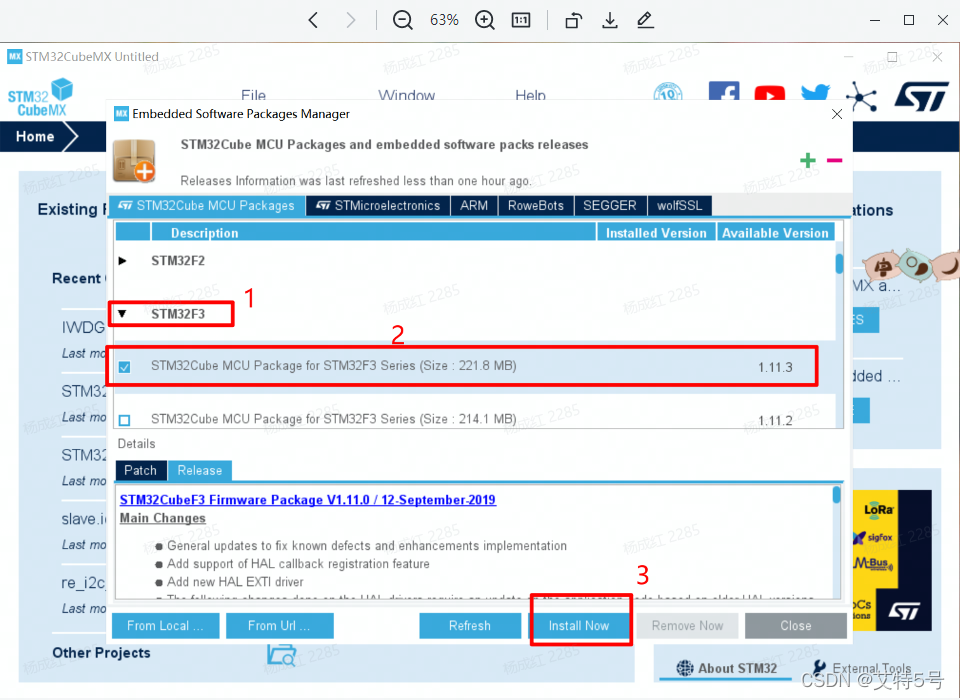Switch to wolfSSL tab
This screenshot has height=700, width=960.
point(680,206)
